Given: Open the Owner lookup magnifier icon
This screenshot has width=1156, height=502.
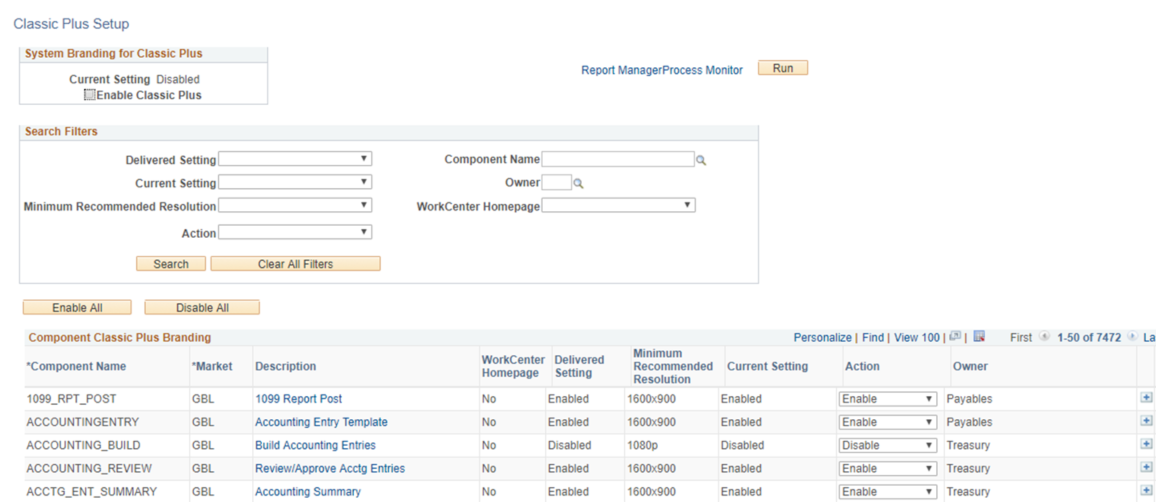Looking at the screenshot, I should click(x=579, y=184).
